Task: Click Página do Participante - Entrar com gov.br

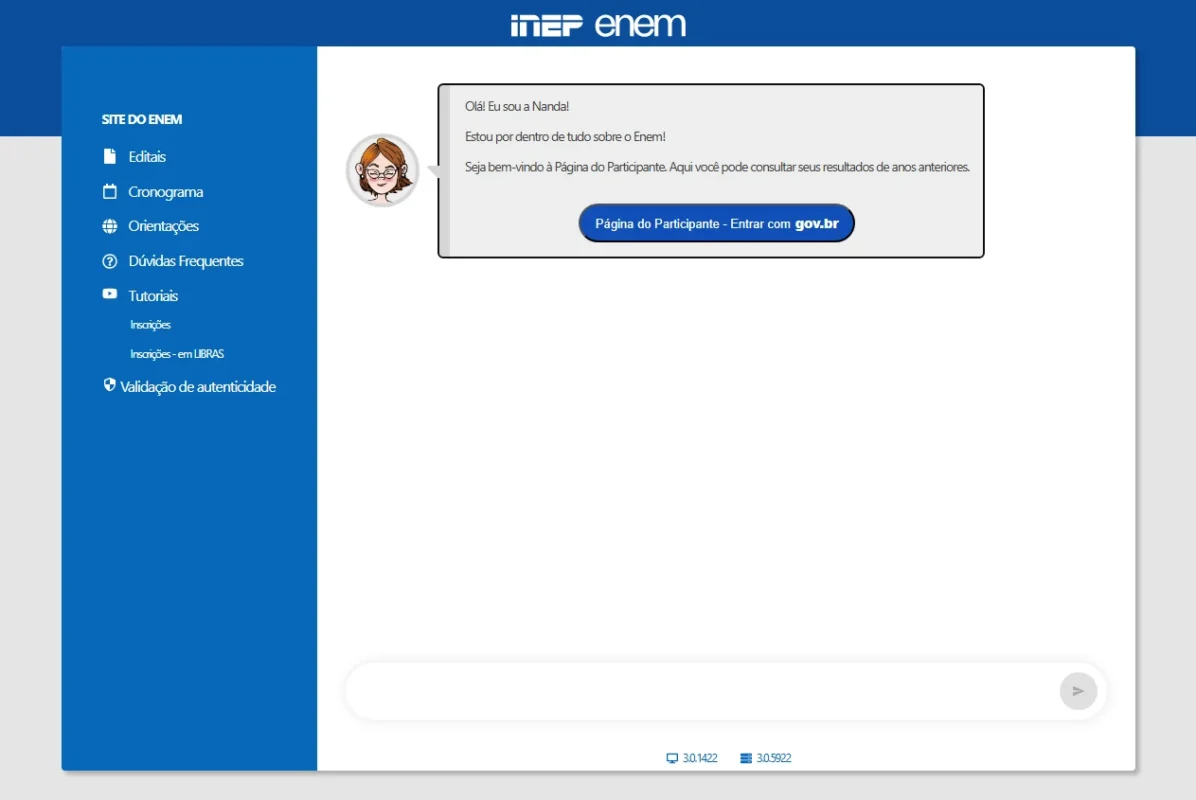Action: pos(716,223)
